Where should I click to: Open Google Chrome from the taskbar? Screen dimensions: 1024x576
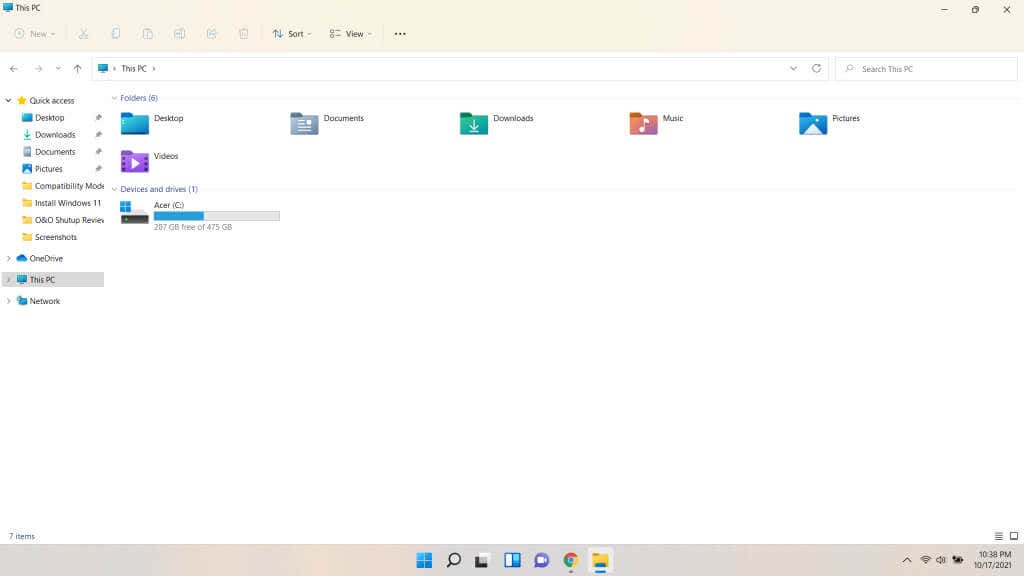point(571,560)
